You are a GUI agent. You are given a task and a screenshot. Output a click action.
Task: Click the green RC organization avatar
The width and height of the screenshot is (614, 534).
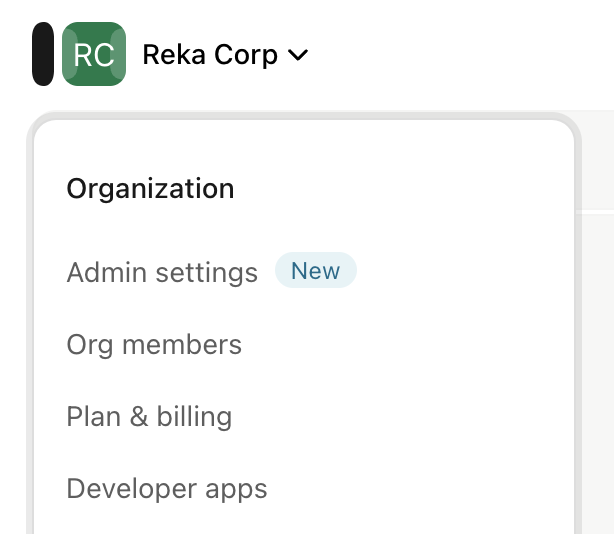94,54
